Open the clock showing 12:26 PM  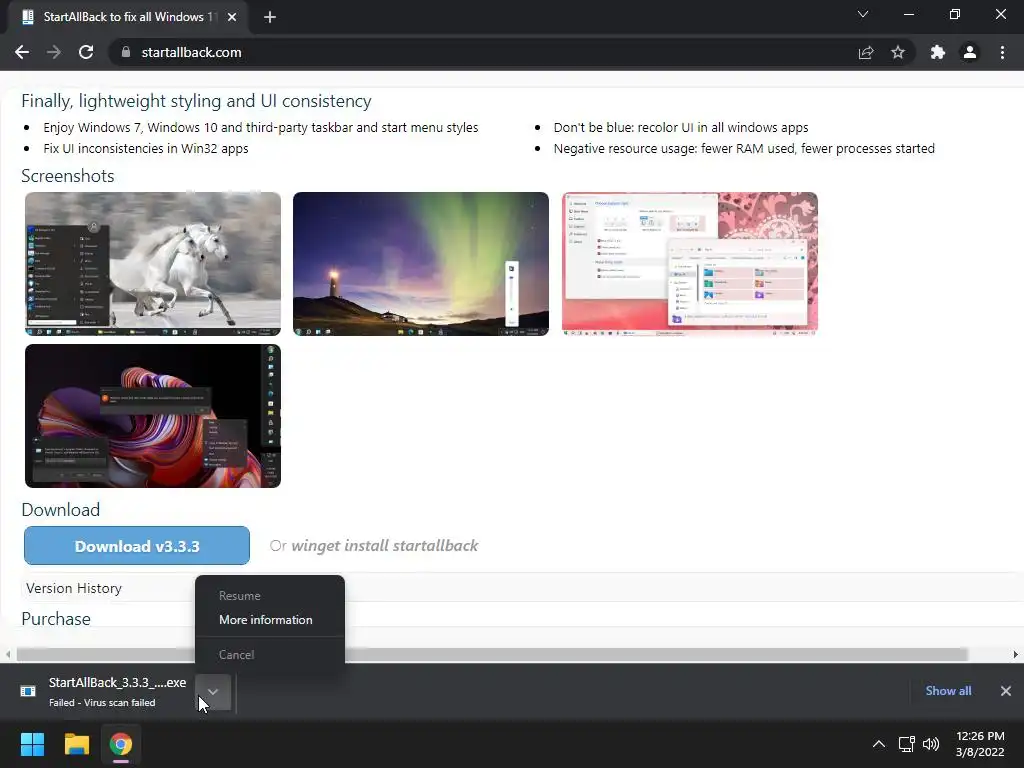point(980,744)
